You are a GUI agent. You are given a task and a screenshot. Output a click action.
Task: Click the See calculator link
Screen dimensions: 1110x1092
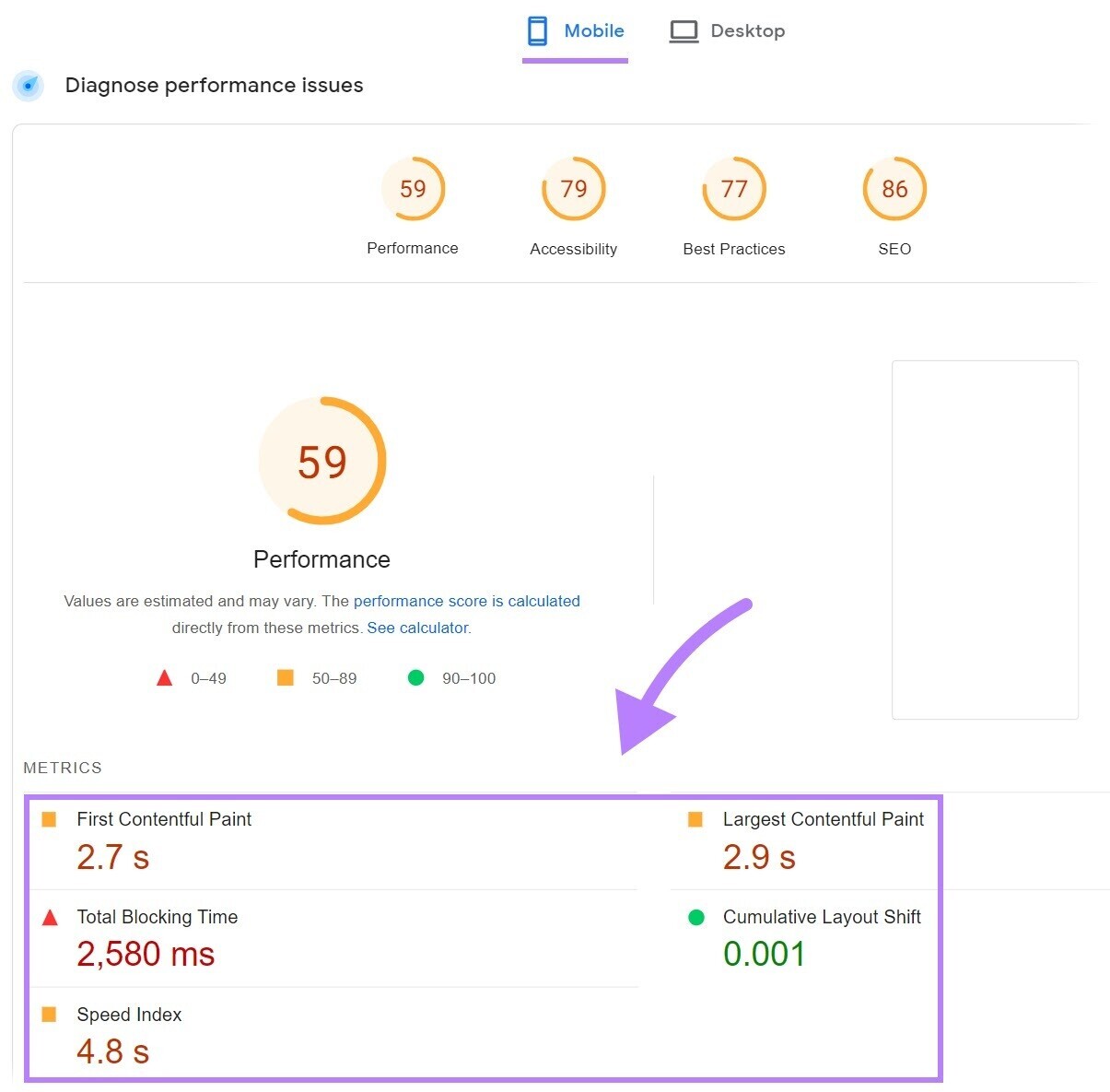[417, 628]
